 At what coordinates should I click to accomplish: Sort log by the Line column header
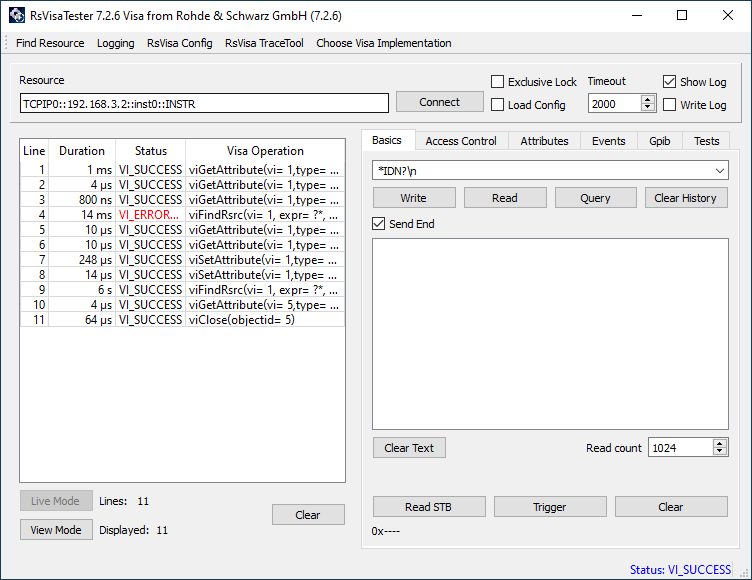pos(34,151)
